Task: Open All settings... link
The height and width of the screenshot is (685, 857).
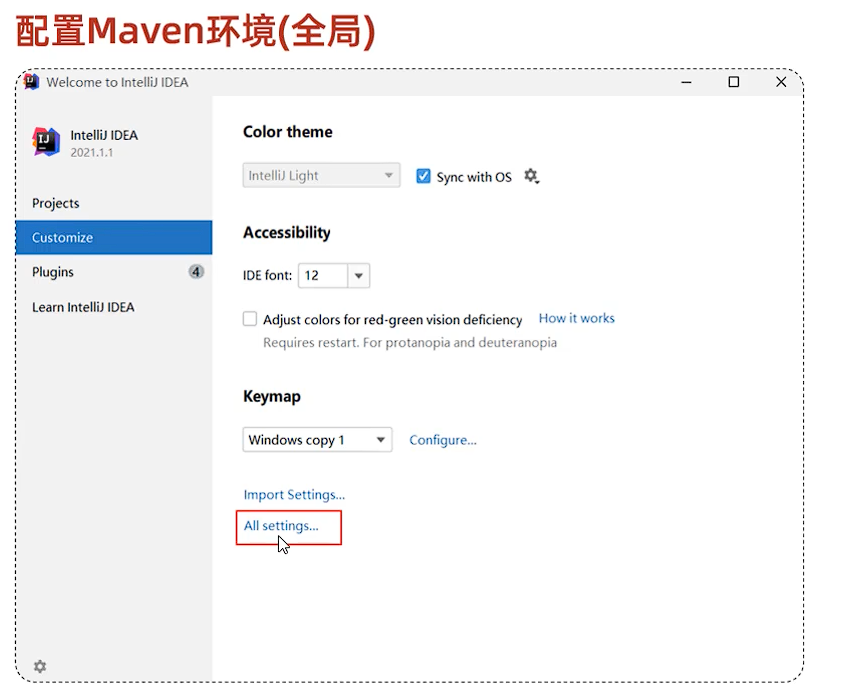Action: 281,526
